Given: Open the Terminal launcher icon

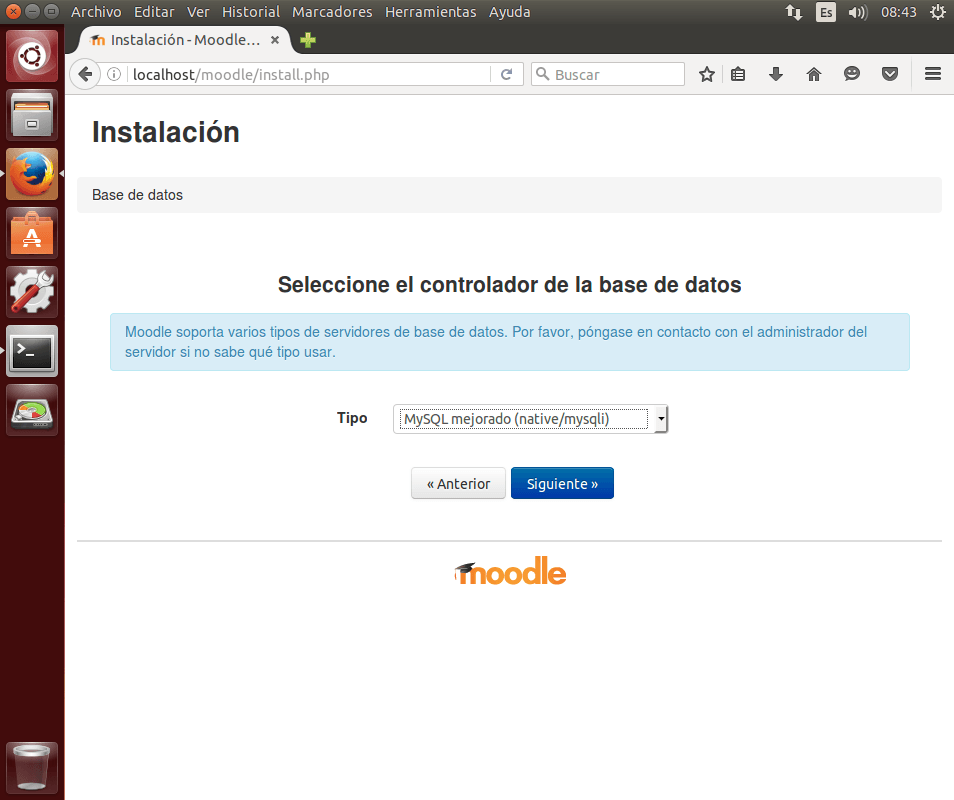Looking at the screenshot, I should coord(32,351).
